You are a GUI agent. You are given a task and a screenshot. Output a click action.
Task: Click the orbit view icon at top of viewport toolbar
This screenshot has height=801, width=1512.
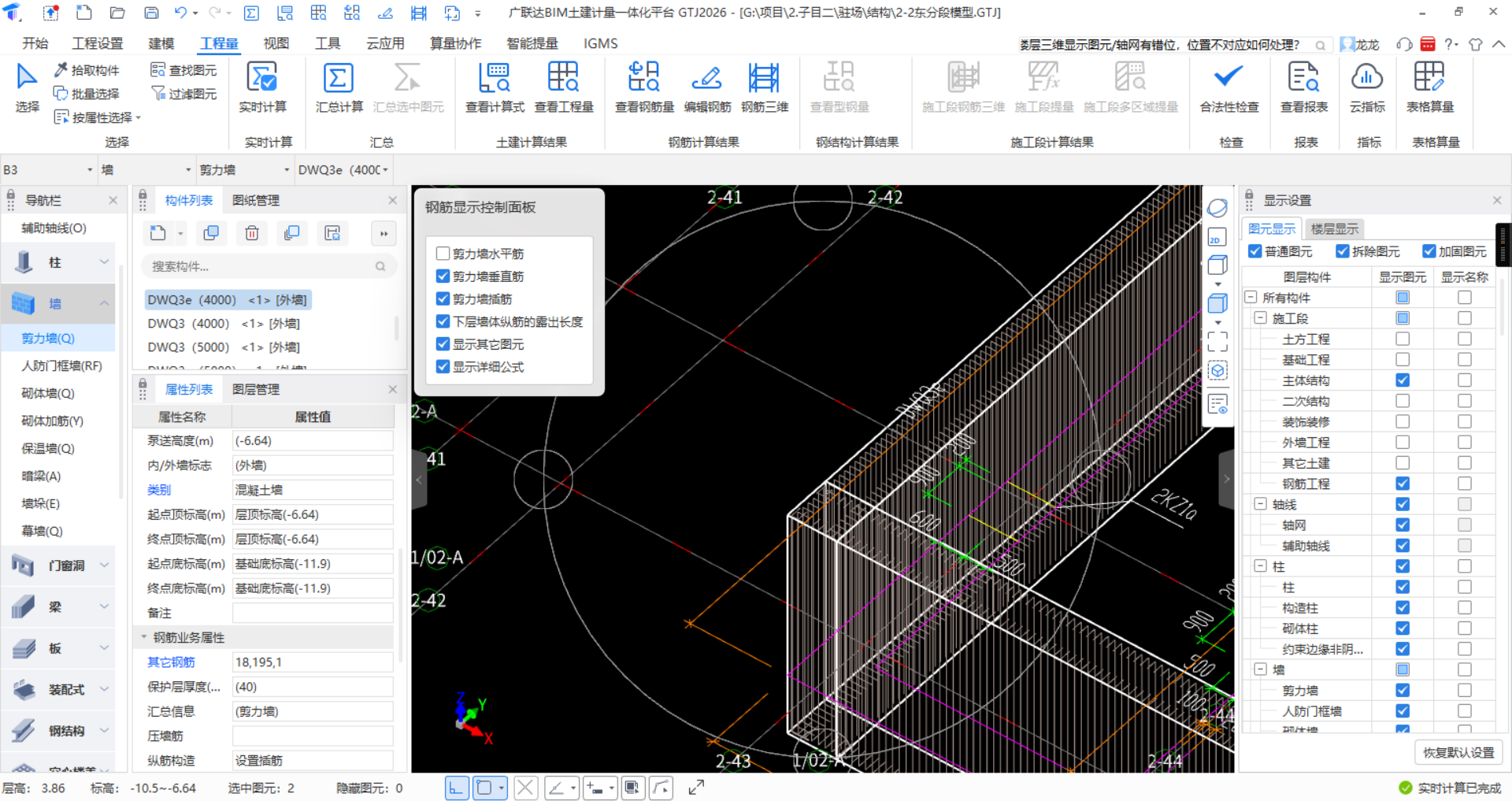pyautogui.click(x=1217, y=208)
